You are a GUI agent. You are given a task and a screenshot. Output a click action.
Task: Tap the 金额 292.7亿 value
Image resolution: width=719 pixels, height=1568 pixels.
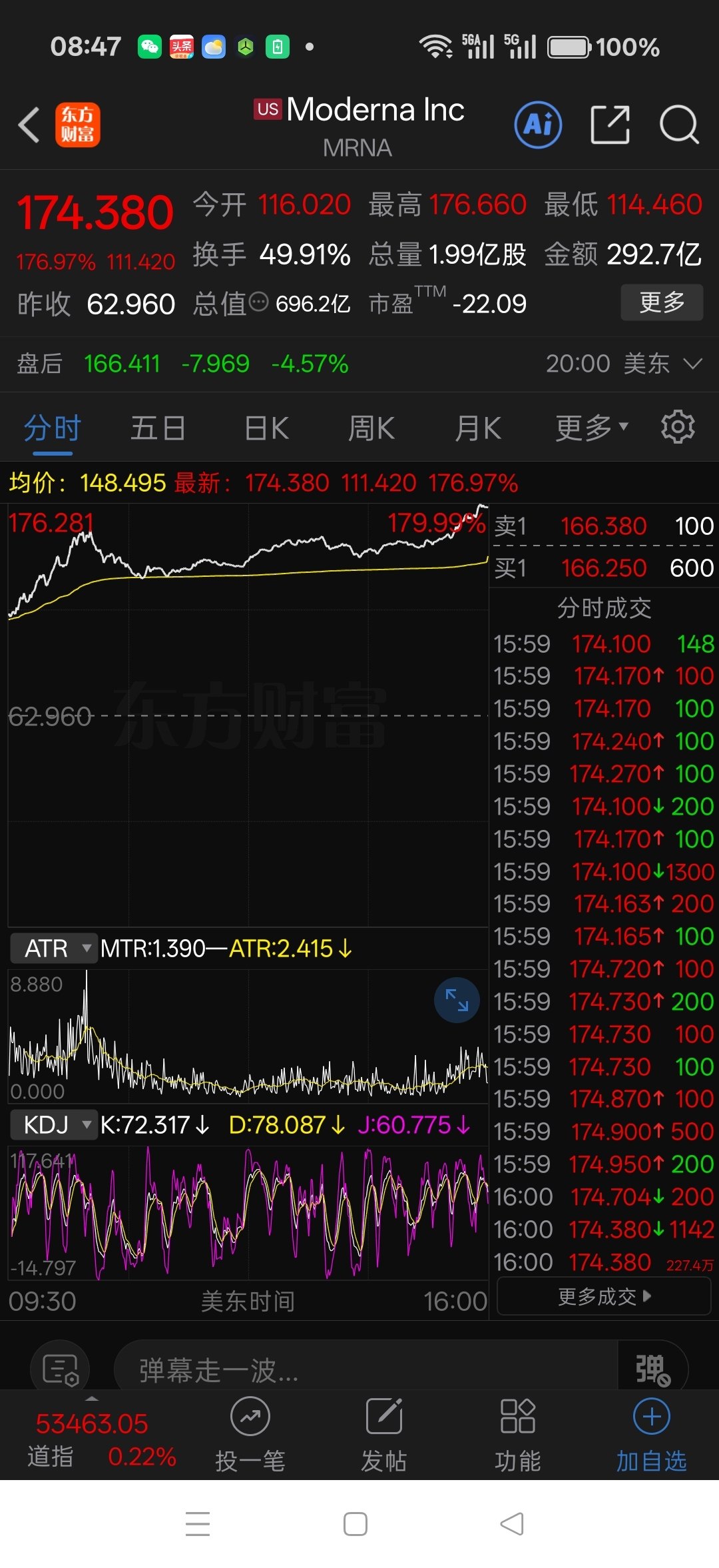pyautogui.click(x=654, y=254)
